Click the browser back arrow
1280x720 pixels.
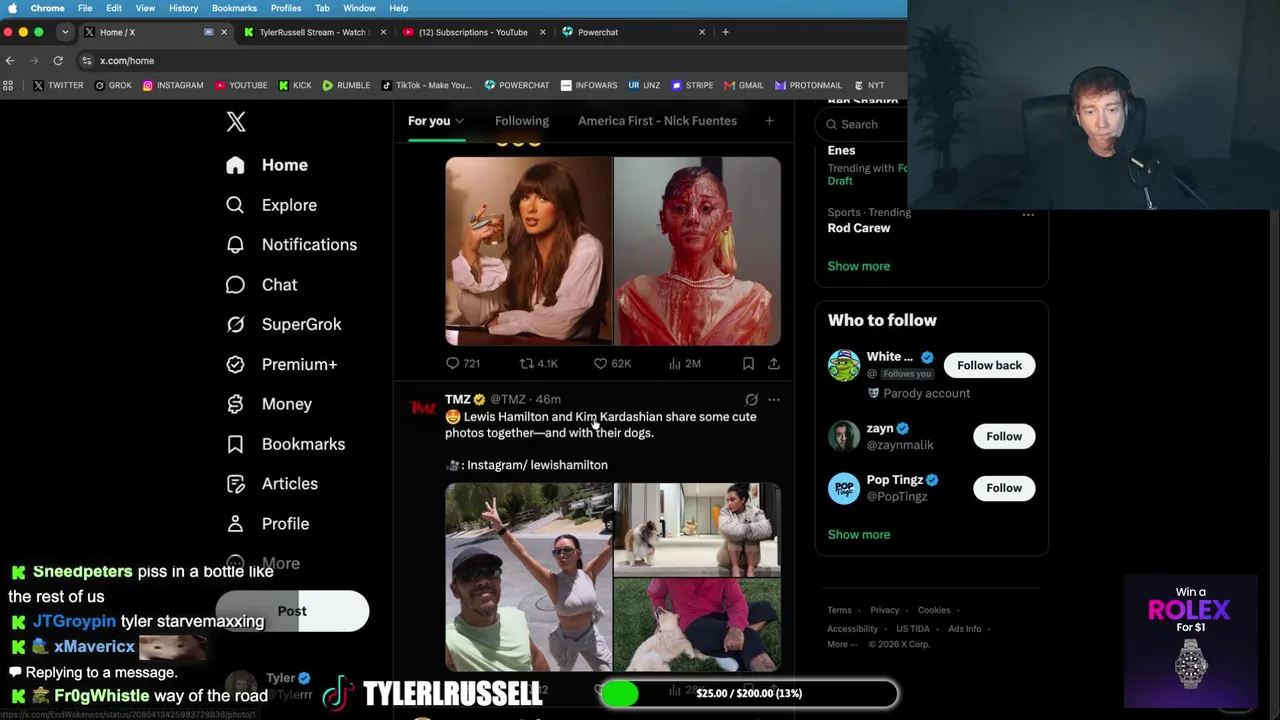tap(10, 61)
